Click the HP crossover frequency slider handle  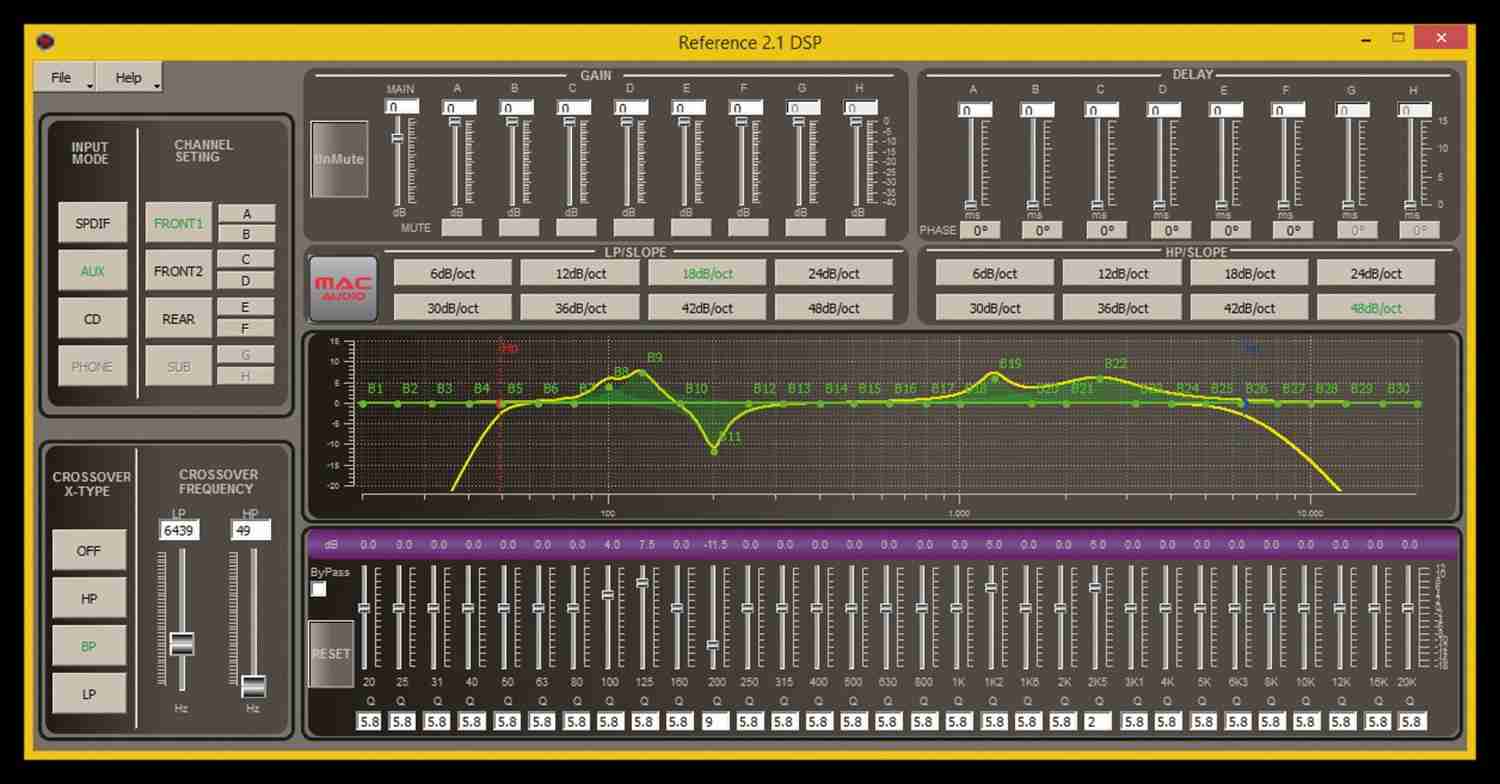pos(253,687)
